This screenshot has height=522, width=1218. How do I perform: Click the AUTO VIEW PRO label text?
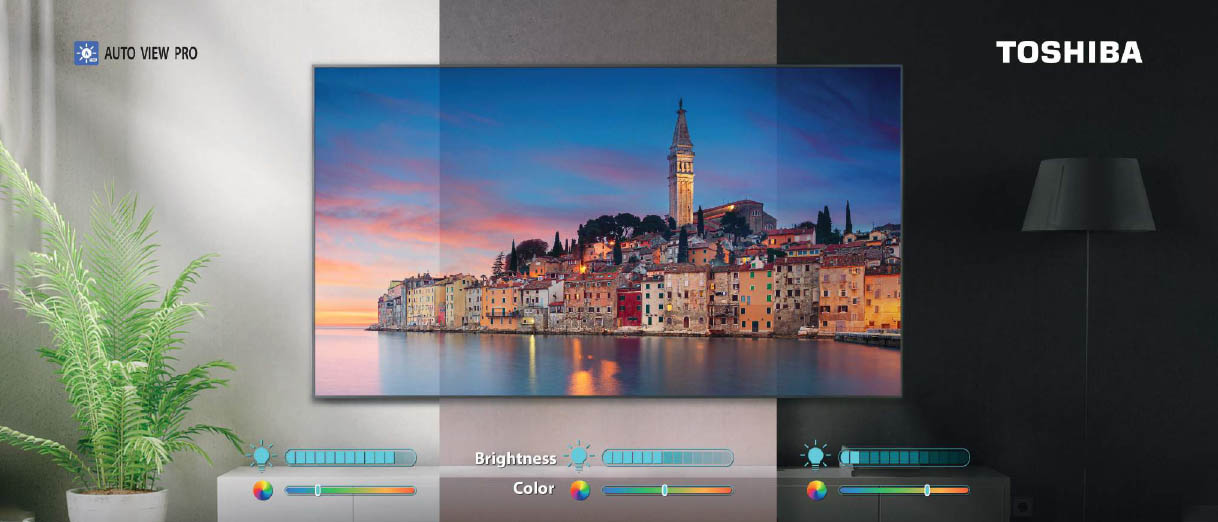tap(151, 54)
